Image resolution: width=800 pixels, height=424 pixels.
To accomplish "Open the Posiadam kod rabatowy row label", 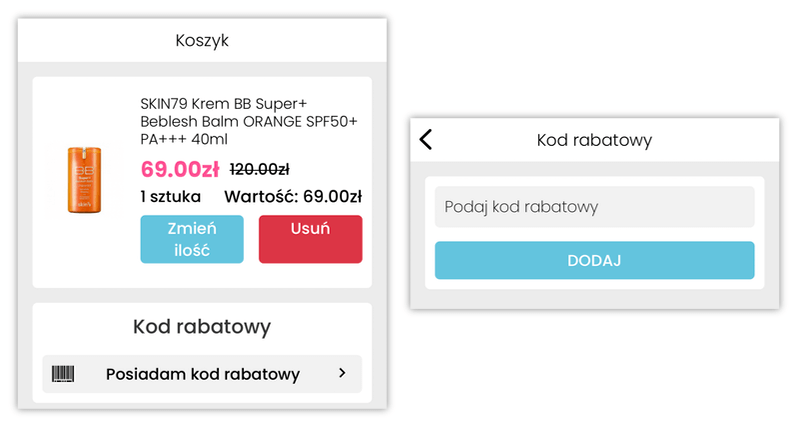I will point(202,374).
